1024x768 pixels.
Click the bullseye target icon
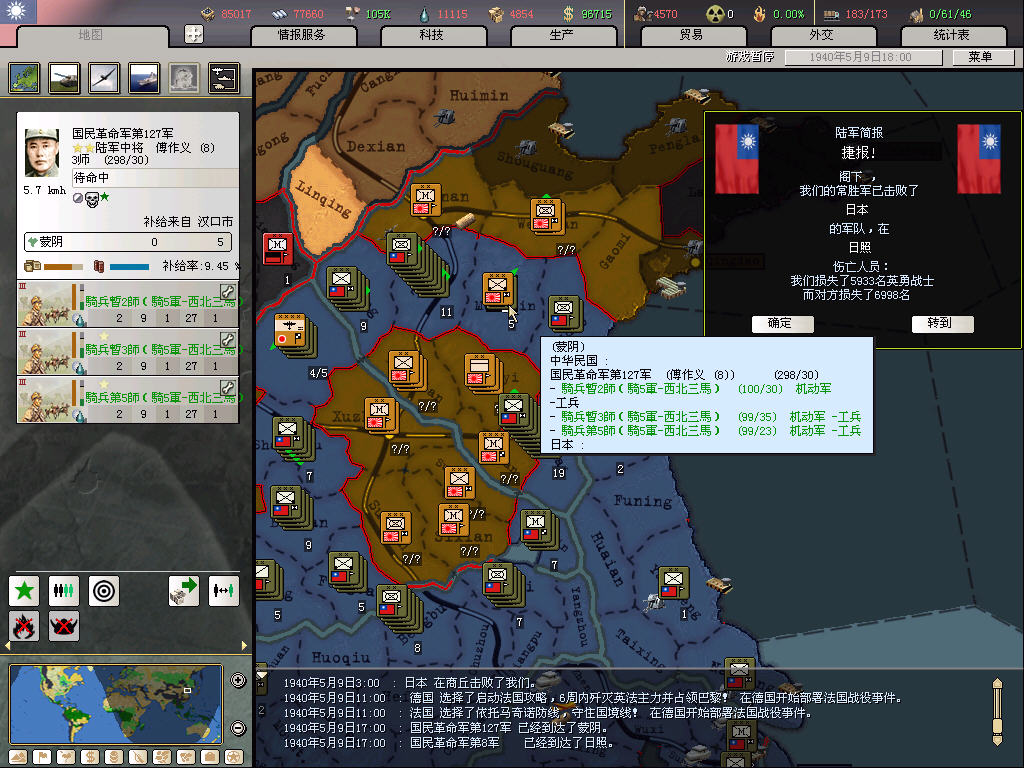pos(104,591)
